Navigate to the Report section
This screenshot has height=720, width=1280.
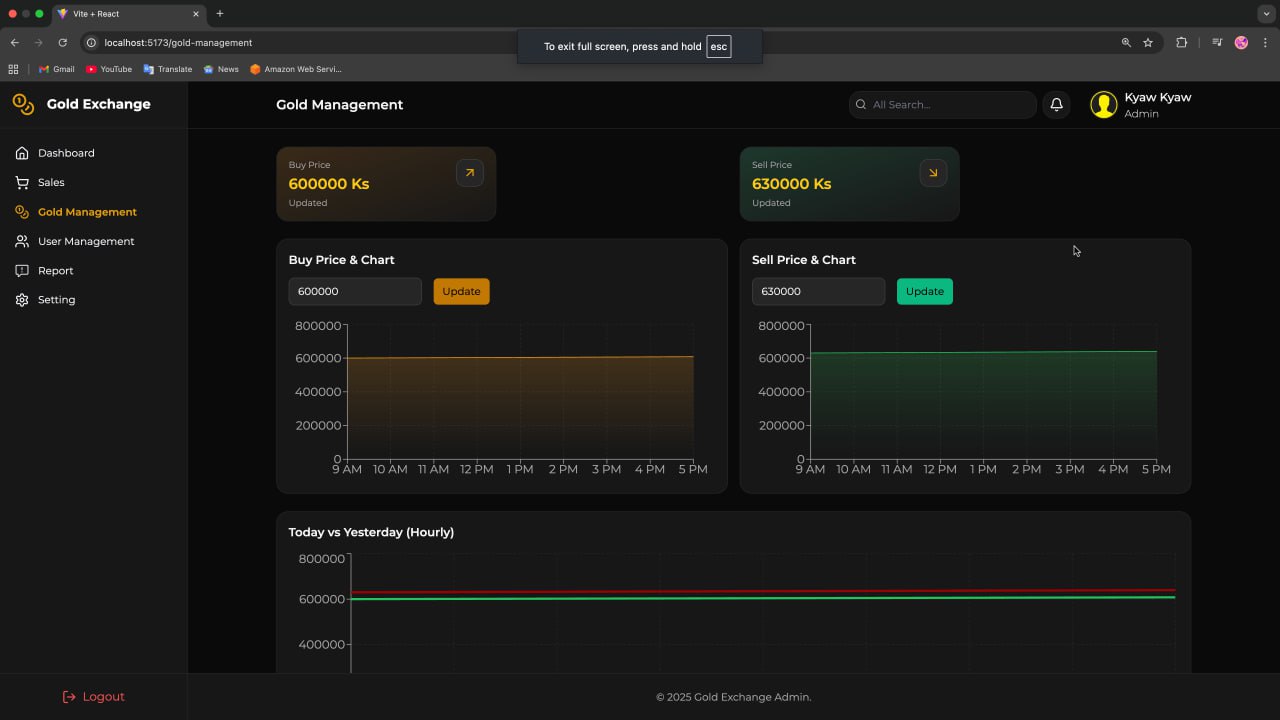coord(56,271)
